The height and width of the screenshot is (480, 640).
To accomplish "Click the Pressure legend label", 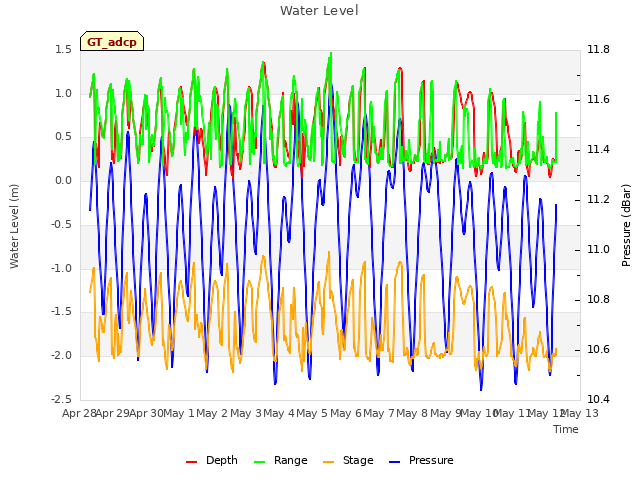I will tap(431, 460).
